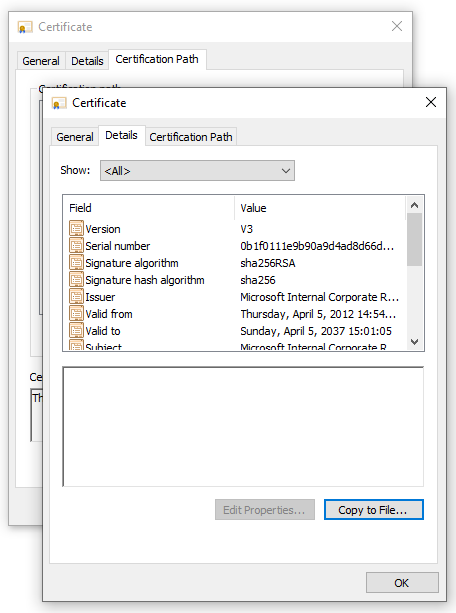The height and width of the screenshot is (613, 456).
Task: Select the Signature algorithm row text
Action: pos(132,263)
